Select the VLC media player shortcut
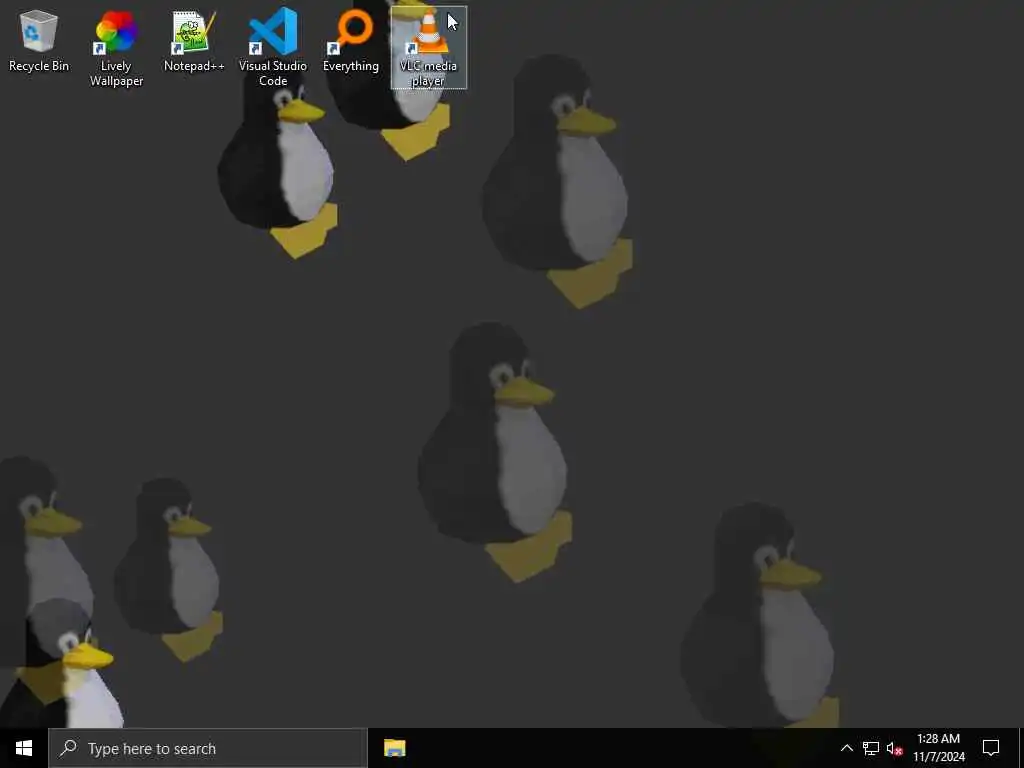The image size is (1024, 768). pos(428,48)
